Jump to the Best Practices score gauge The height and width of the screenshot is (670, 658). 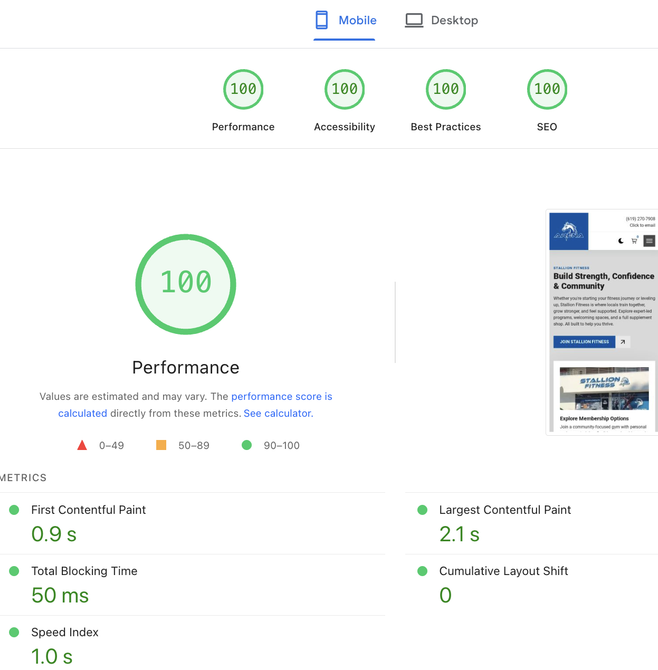[445, 90]
